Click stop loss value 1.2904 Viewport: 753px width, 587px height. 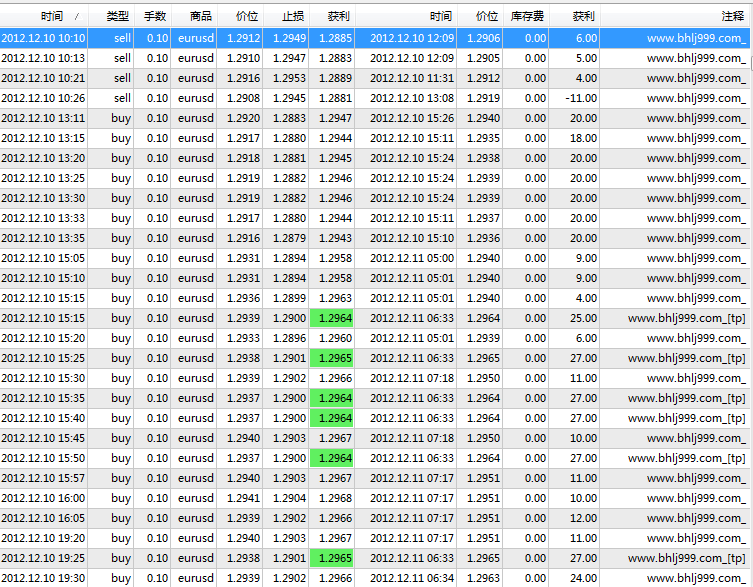click(290, 499)
